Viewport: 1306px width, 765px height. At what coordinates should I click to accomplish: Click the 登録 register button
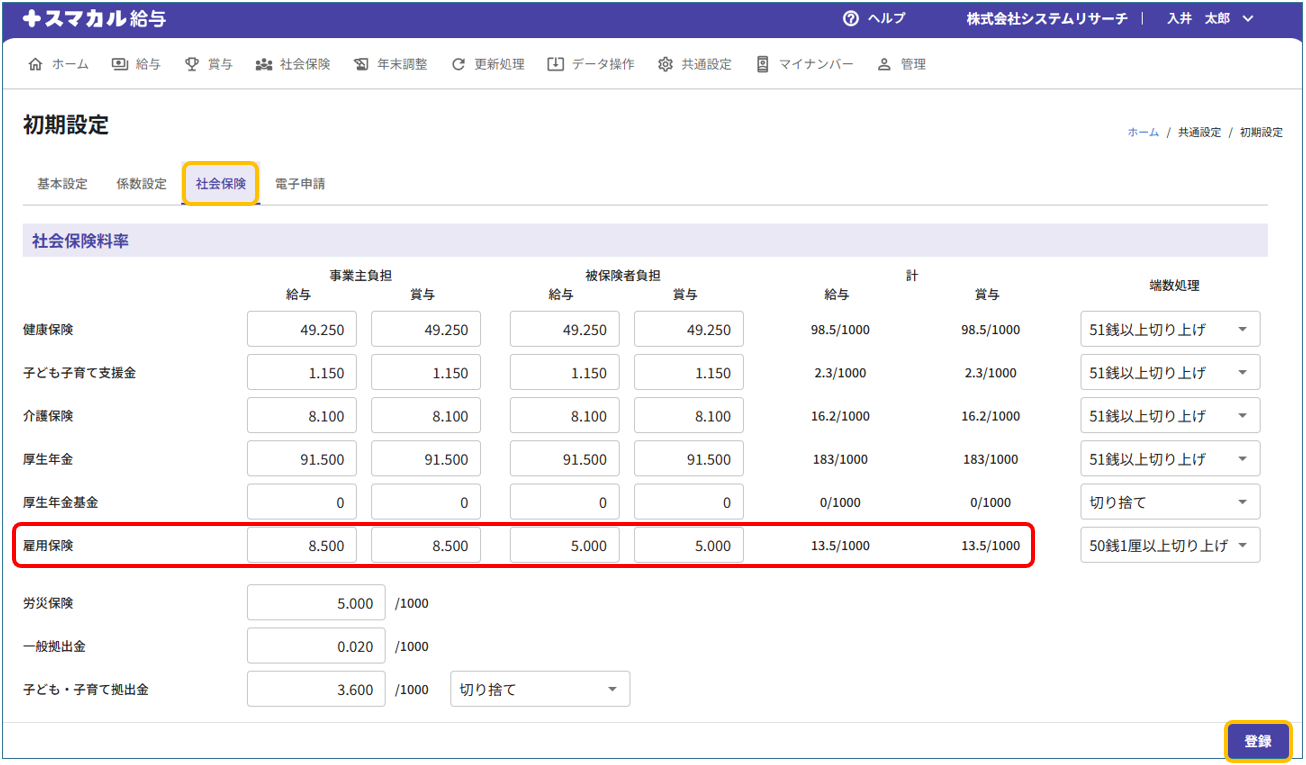(x=1257, y=741)
